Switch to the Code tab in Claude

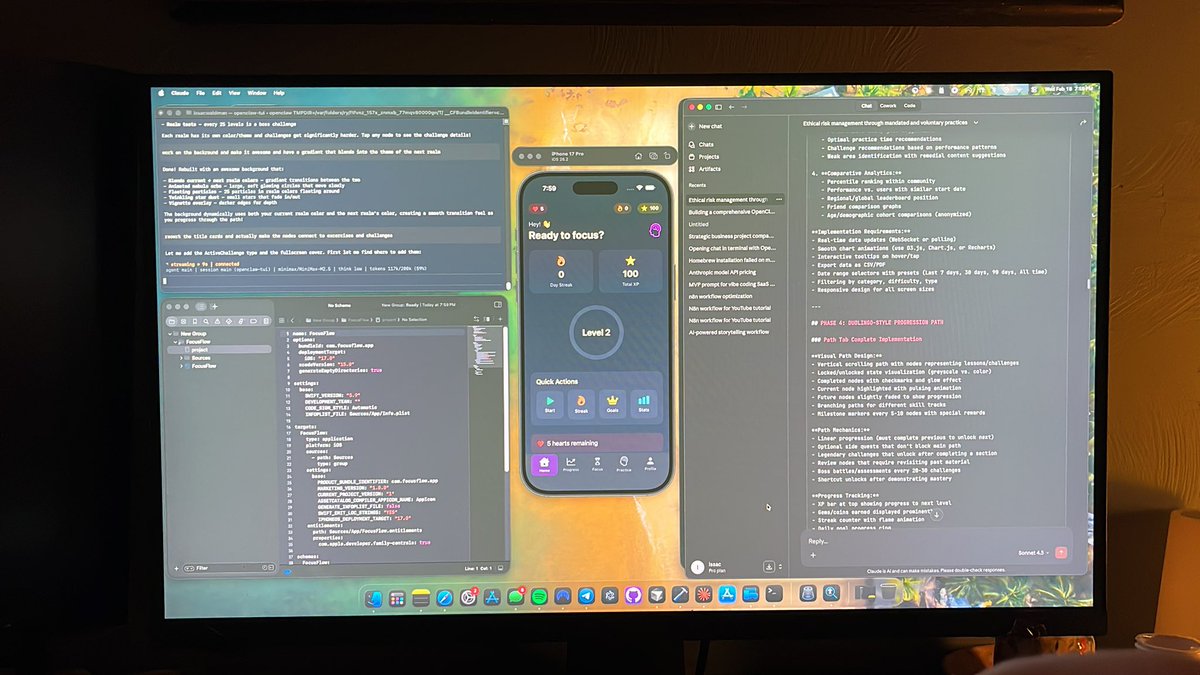pyautogui.click(x=909, y=105)
